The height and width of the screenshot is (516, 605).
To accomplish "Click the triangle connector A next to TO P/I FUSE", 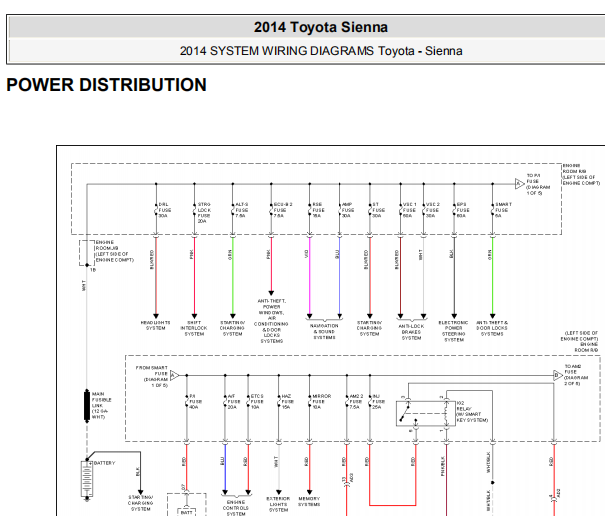I will click(x=519, y=184).
